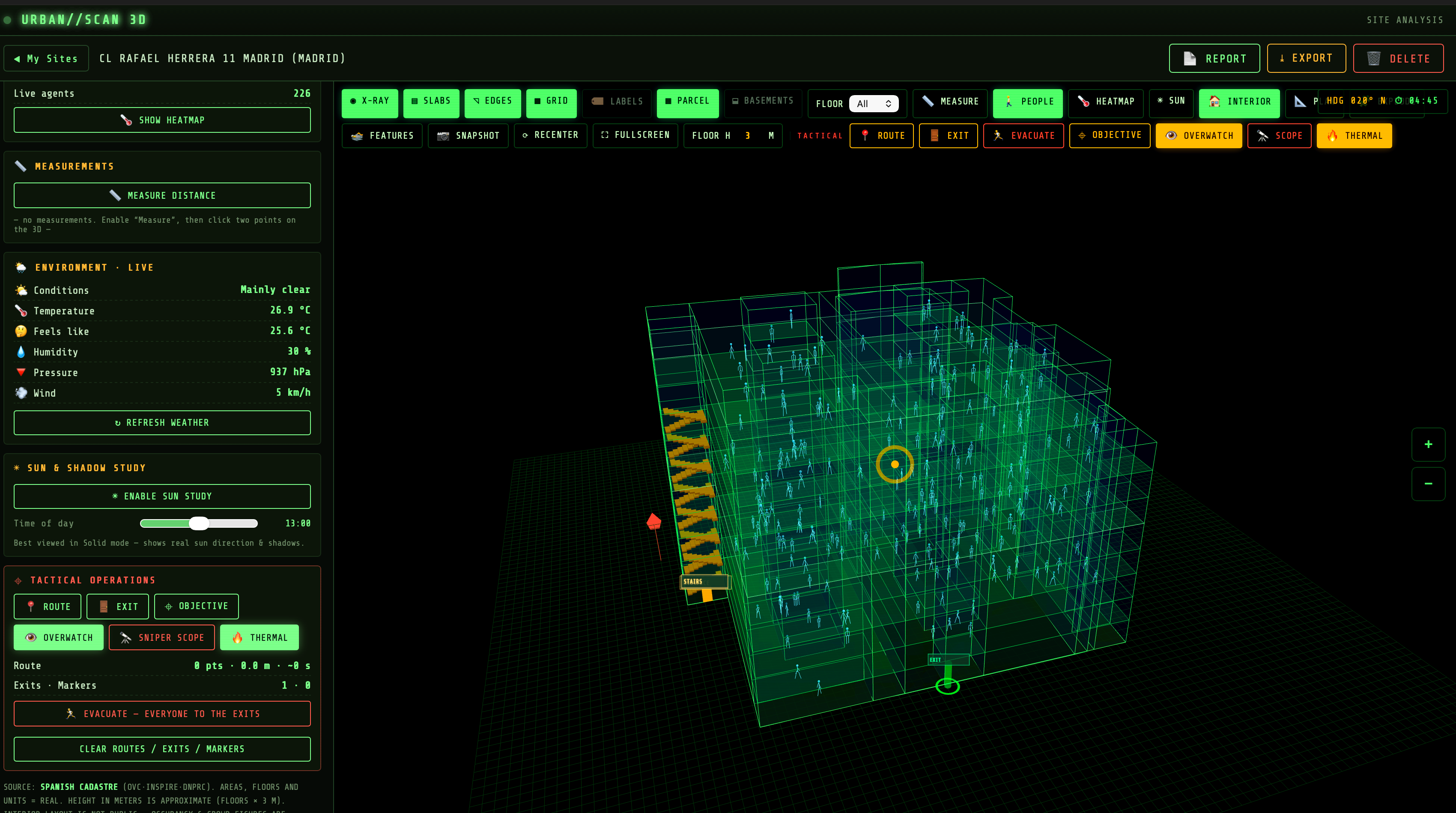Click the telescope icon on toolbar SCOPE

tap(1263, 136)
